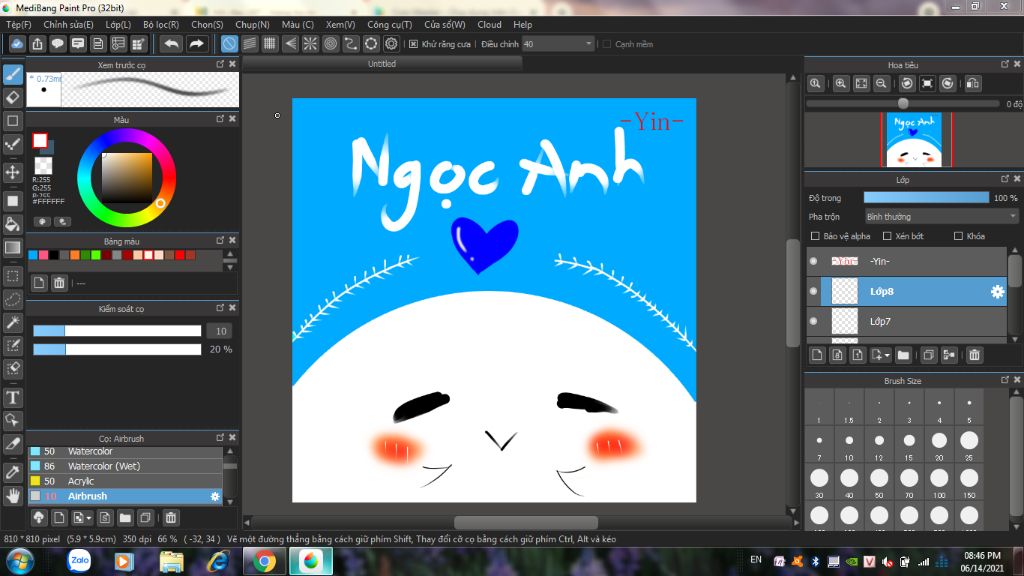Flip the canvas view in the navigator

[x=972, y=84]
